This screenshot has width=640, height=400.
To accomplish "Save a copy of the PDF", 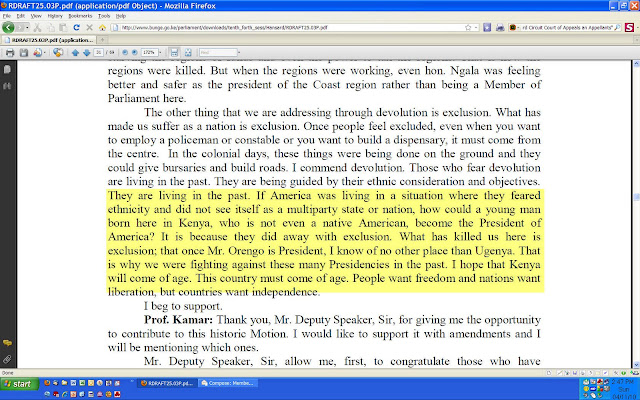I will pos(24,53).
